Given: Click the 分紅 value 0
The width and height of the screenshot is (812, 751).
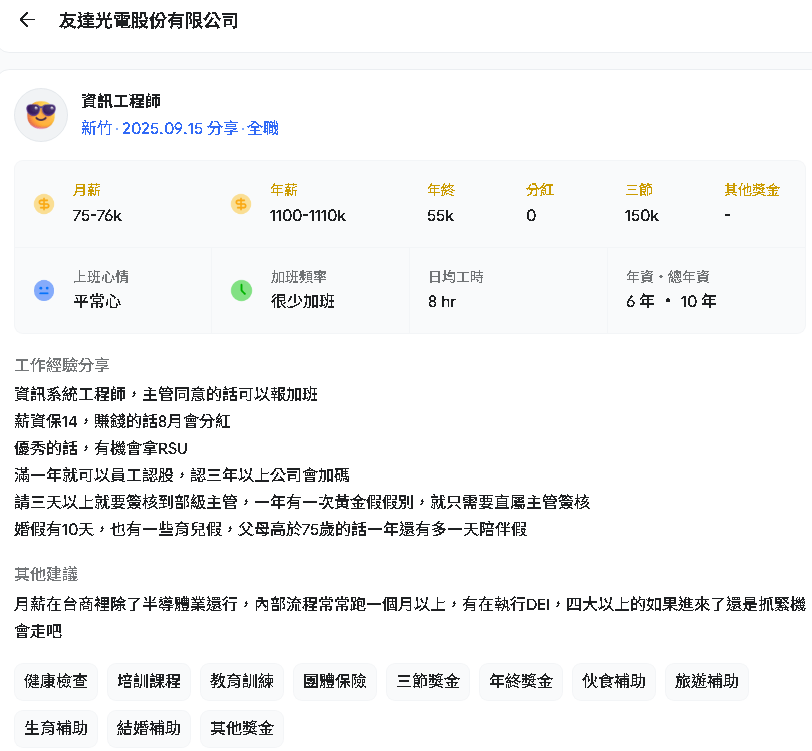Looking at the screenshot, I should point(531,215).
